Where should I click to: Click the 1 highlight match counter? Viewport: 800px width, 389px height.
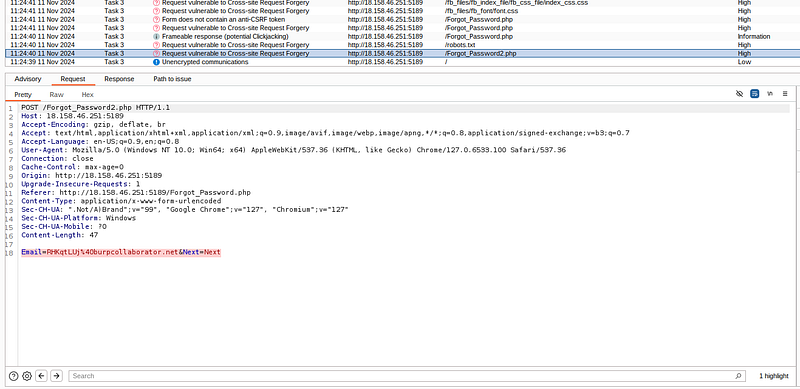point(773,376)
